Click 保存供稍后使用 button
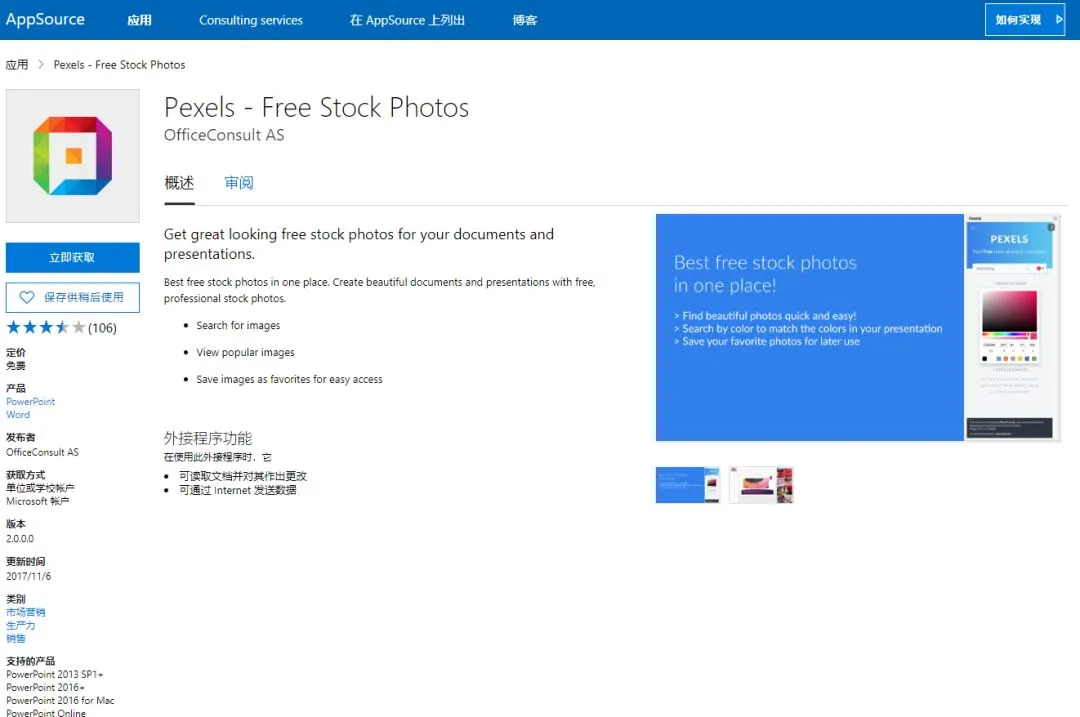Viewport: 1080px width, 717px height. pyautogui.click(x=72, y=297)
